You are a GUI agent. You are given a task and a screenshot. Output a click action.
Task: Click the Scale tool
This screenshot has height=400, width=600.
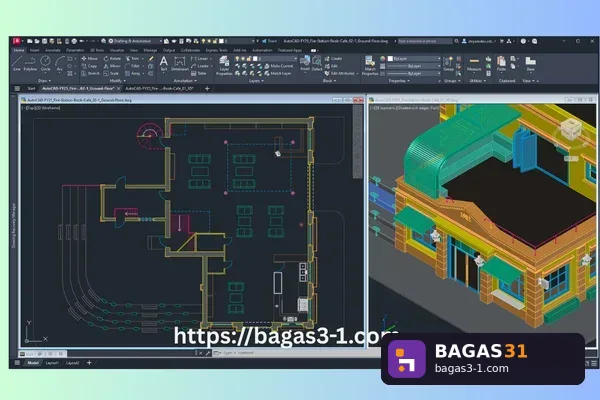(111, 73)
